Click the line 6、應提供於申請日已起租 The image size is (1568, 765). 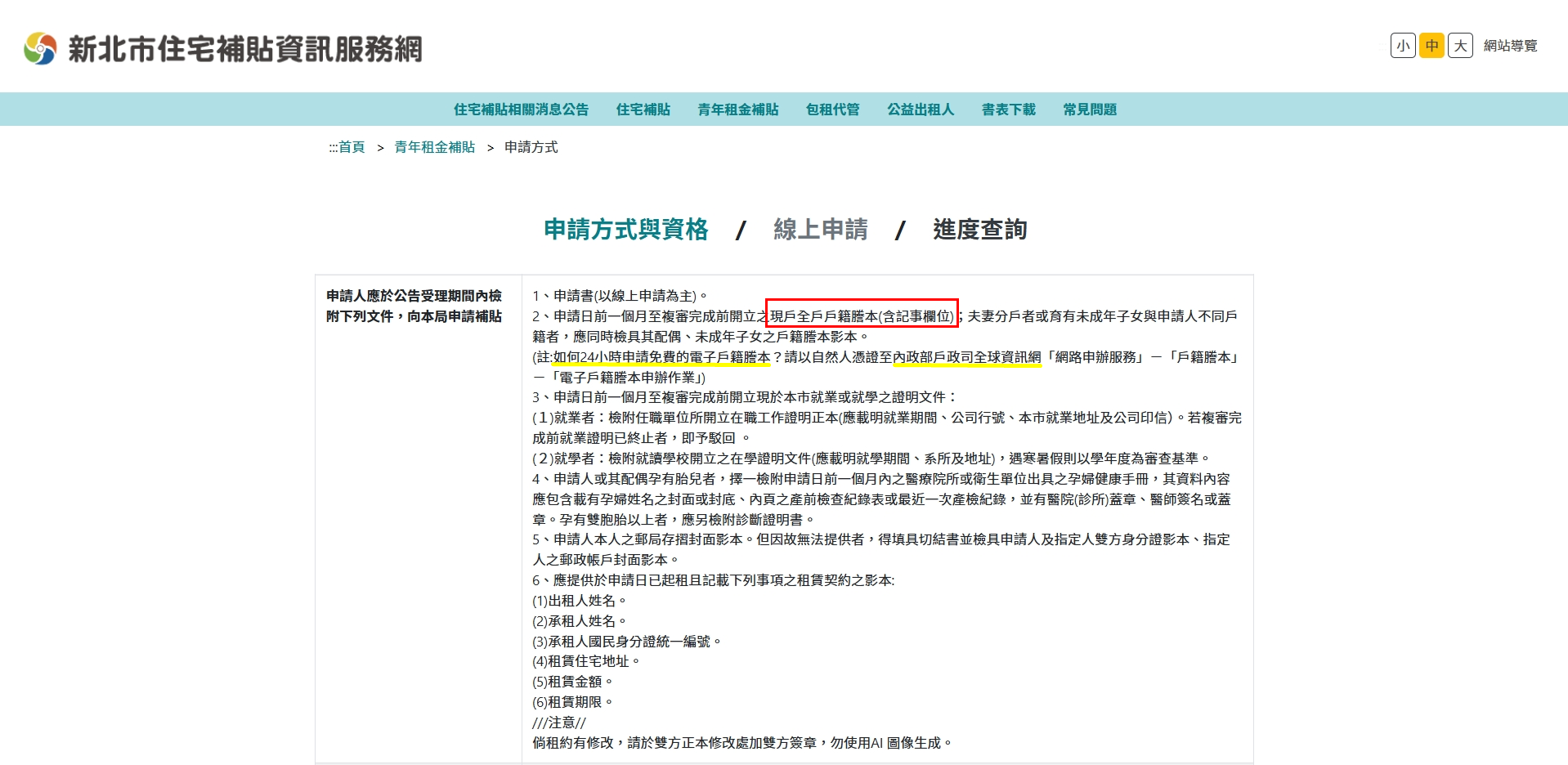point(714,580)
